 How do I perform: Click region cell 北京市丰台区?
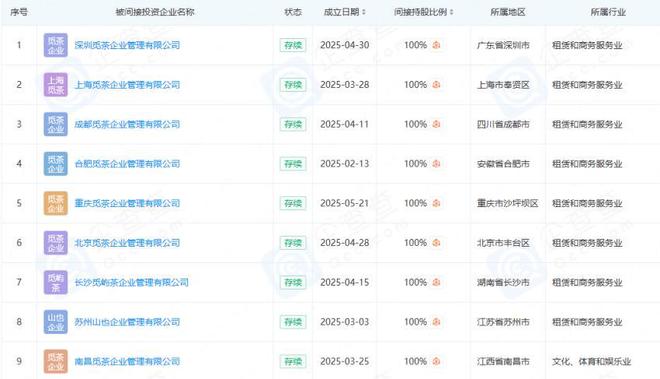(x=503, y=243)
